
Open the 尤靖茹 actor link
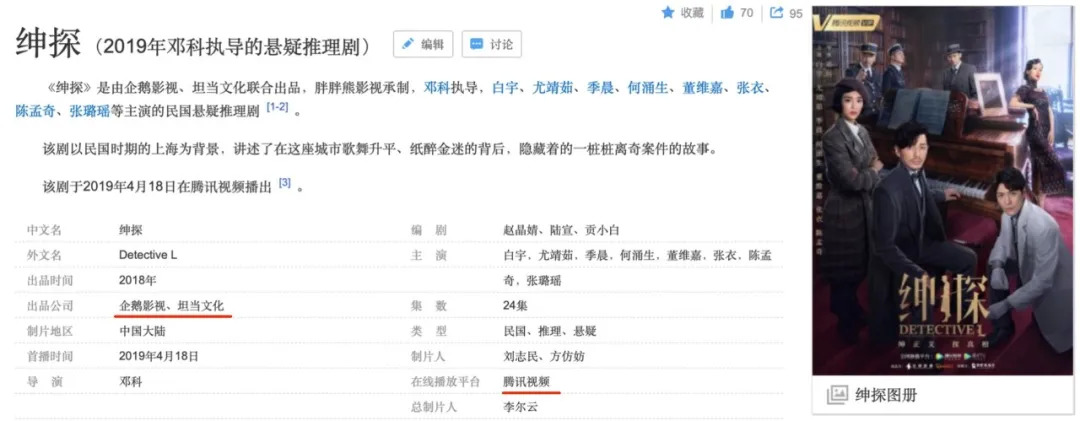[x=553, y=88]
